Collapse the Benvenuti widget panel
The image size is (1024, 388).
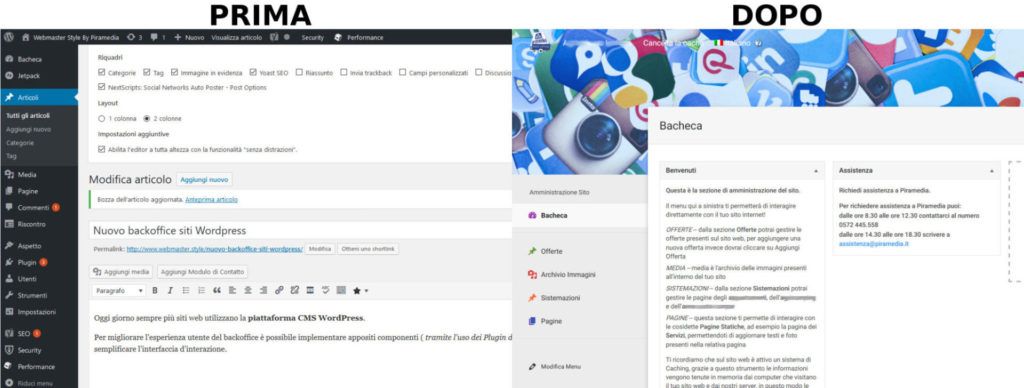click(816, 170)
